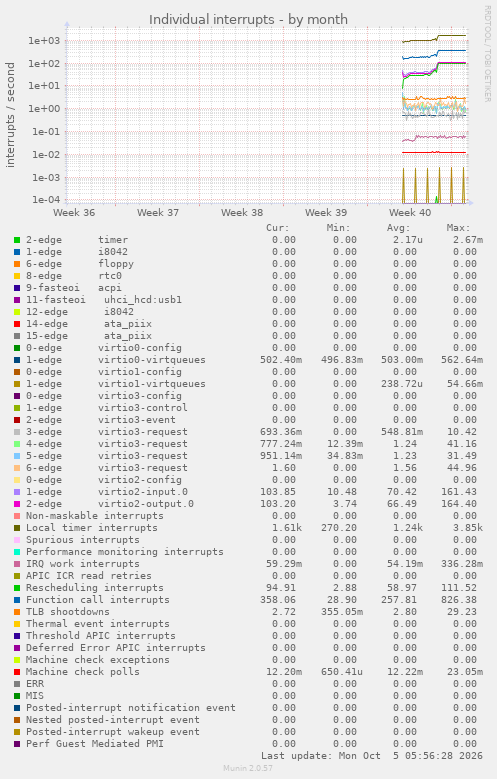Click the swatch for 6-edge virtio3-request
This screenshot has height=779, width=497.
[17, 468]
